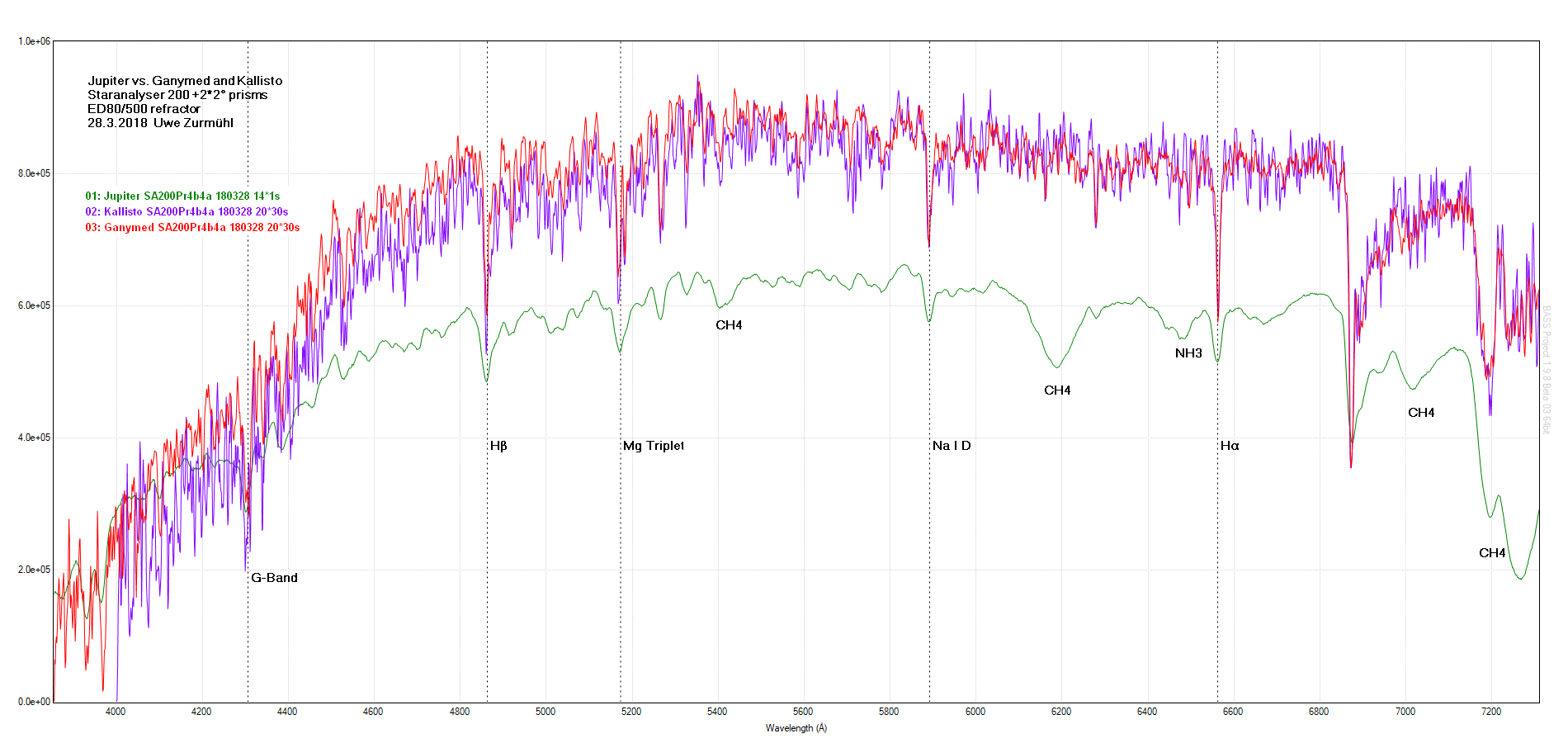Click the CH4 label near 7000 Å

(x=1421, y=413)
